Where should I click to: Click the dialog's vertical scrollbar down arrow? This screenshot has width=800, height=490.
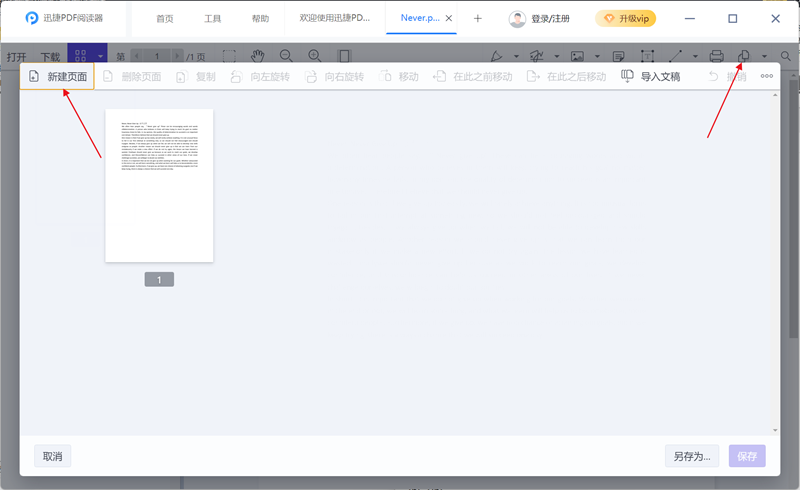coord(776,430)
